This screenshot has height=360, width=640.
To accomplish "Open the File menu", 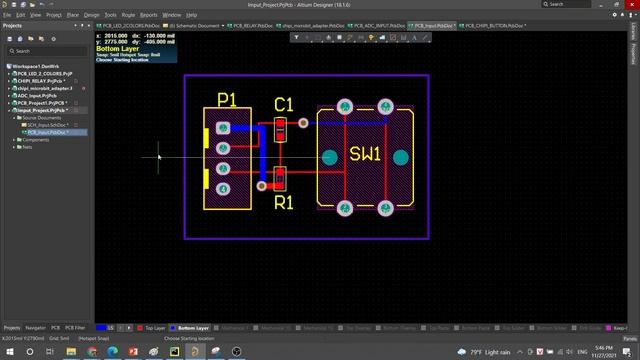I will click(7, 15).
